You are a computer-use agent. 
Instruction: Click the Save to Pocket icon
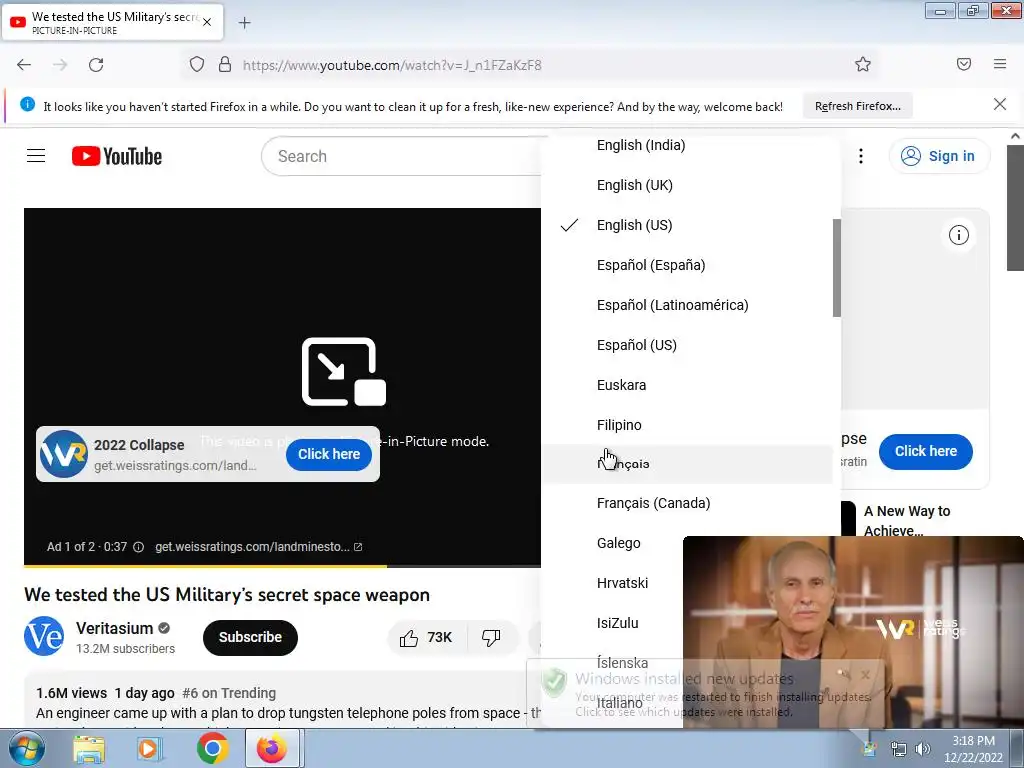pos(964,64)
